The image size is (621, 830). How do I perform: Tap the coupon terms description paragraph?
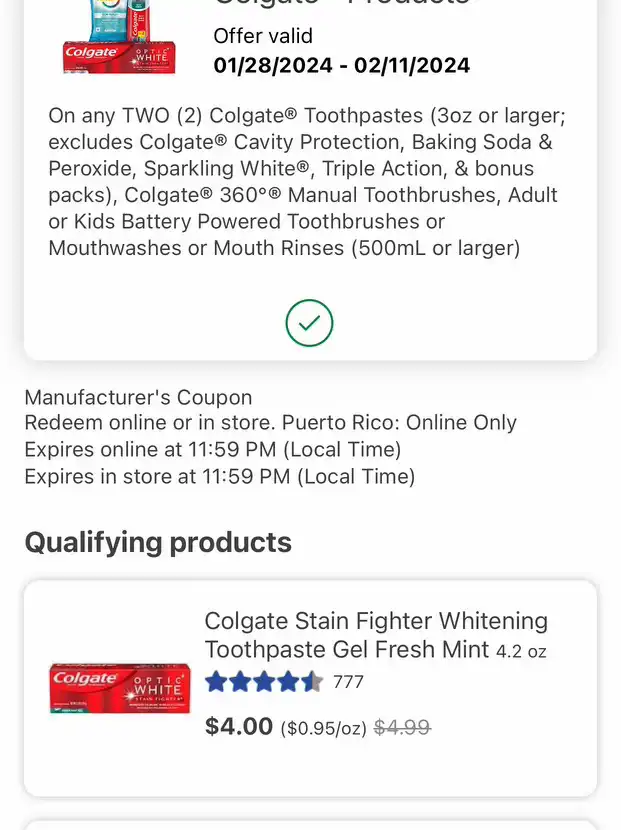[x=307, y=182]
